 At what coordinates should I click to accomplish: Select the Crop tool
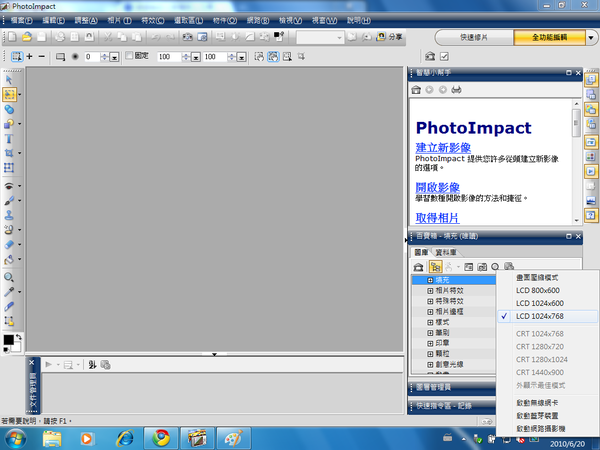pyautogui.click(x=9, y=153)
